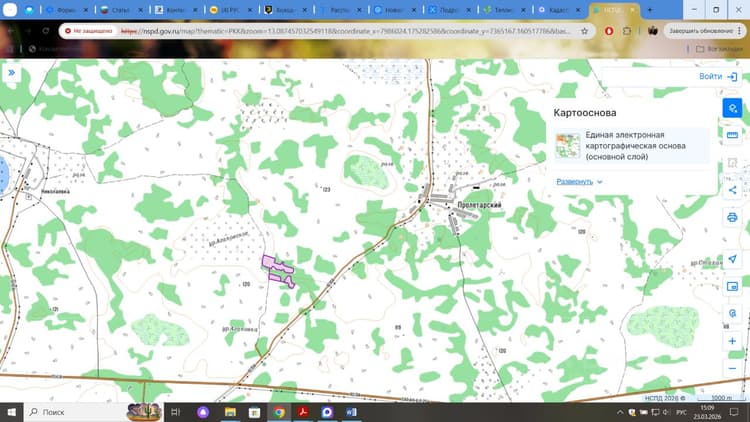The width and height of the screenshot is (750, 422).
Task: Zoom in with the plus button
Action: click(x=732, y=341)
